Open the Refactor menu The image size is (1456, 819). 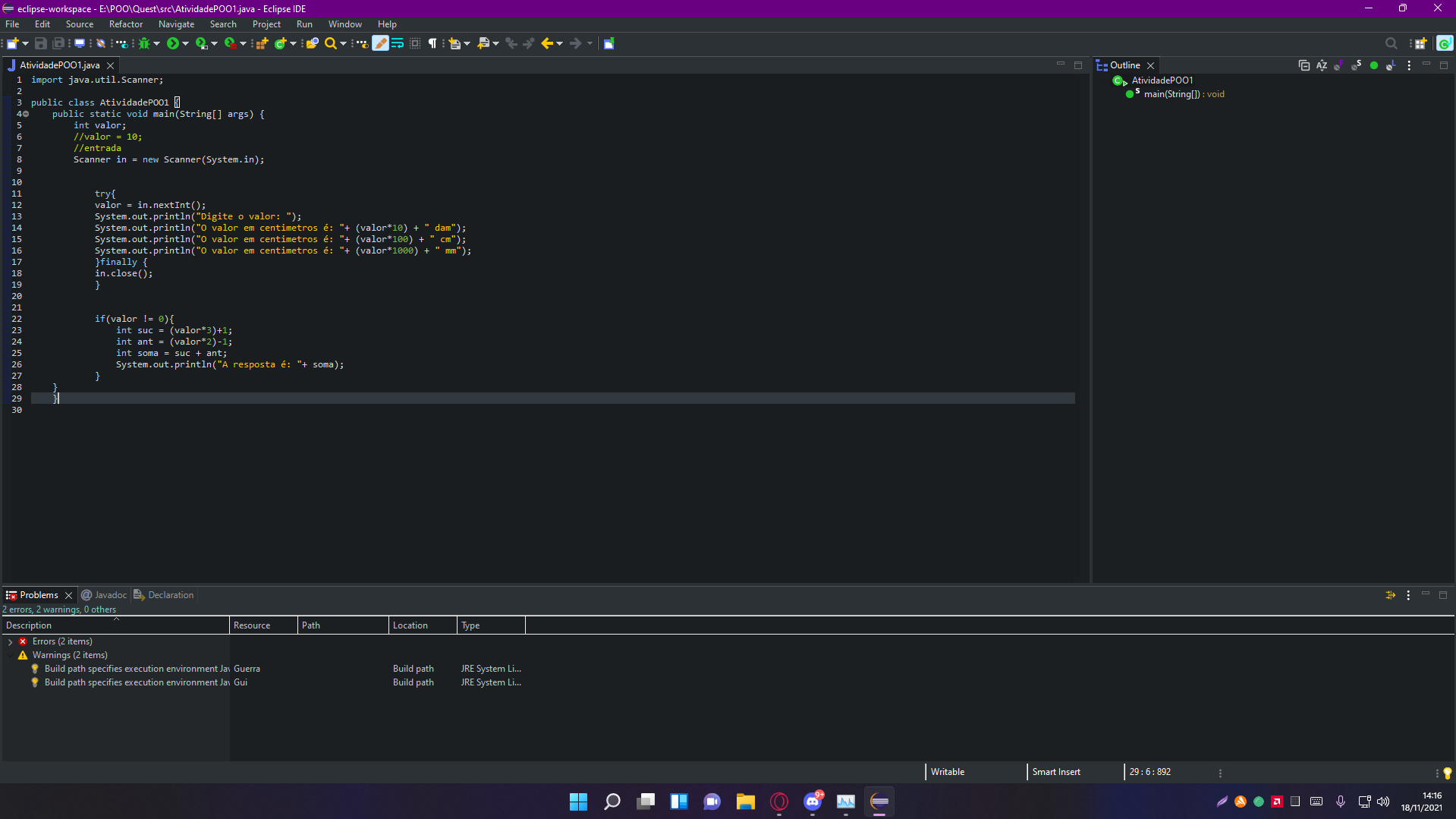(x=126, y=24)
